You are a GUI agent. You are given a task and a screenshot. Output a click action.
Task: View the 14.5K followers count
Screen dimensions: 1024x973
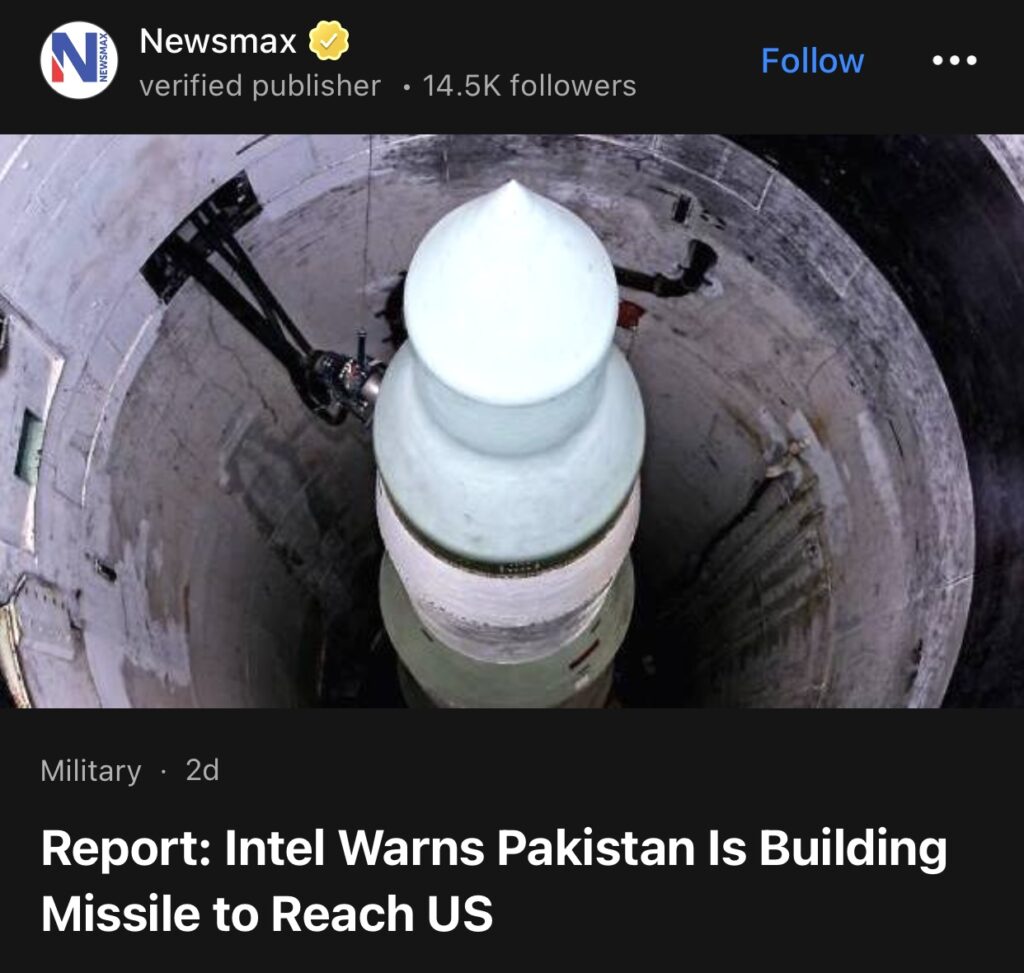529,86
